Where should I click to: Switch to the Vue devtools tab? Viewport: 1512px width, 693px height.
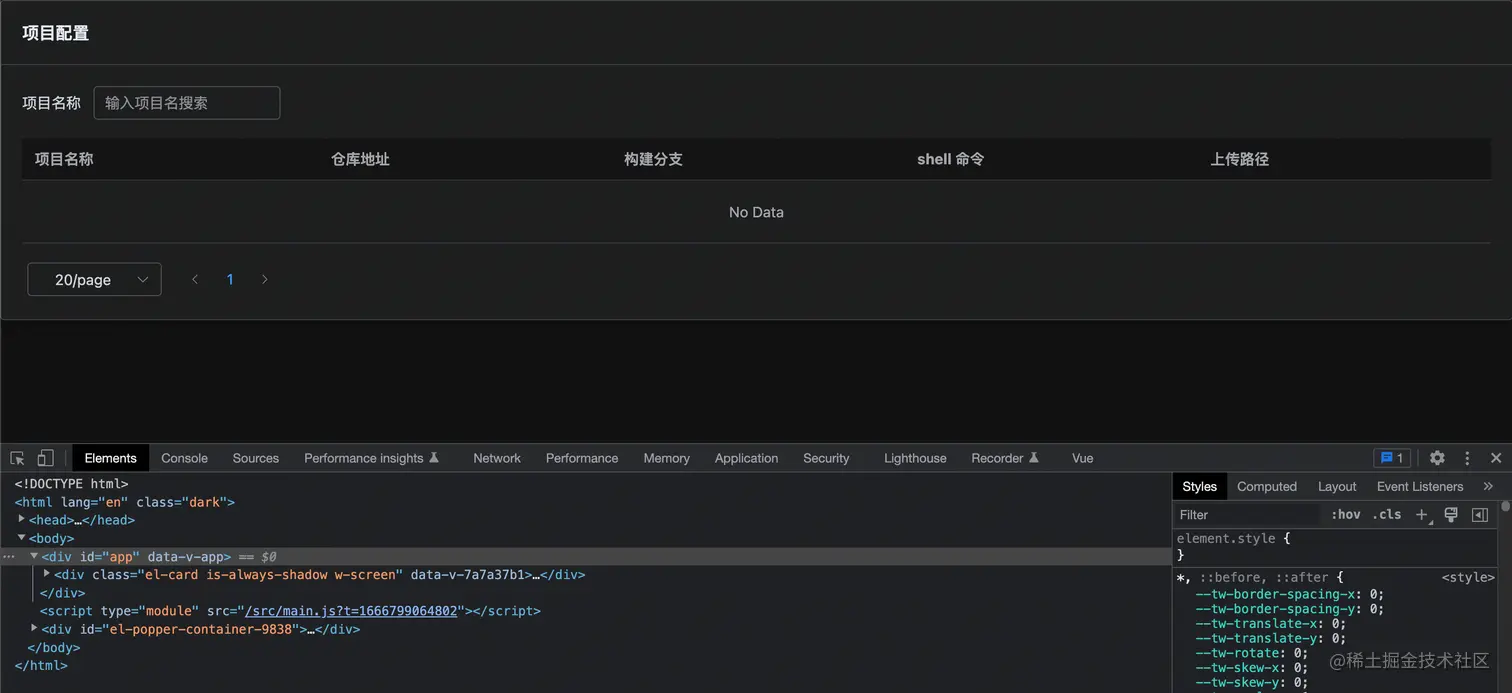tap(1082, 458)
